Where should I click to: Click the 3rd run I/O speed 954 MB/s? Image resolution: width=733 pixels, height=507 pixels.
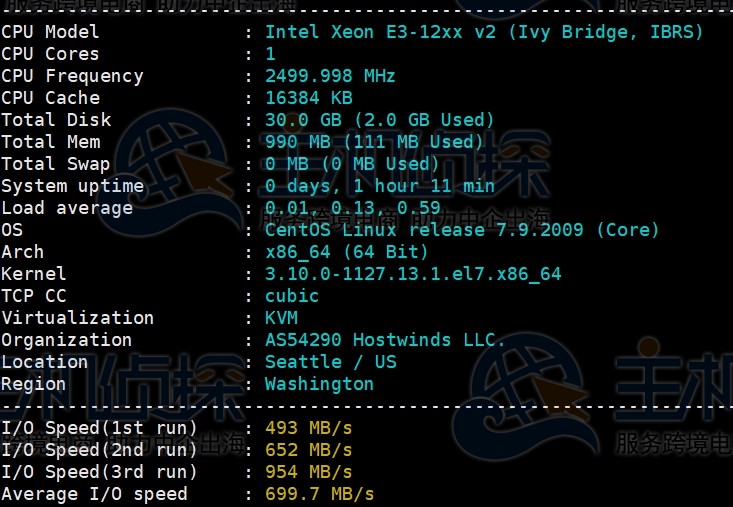point(308,472)
